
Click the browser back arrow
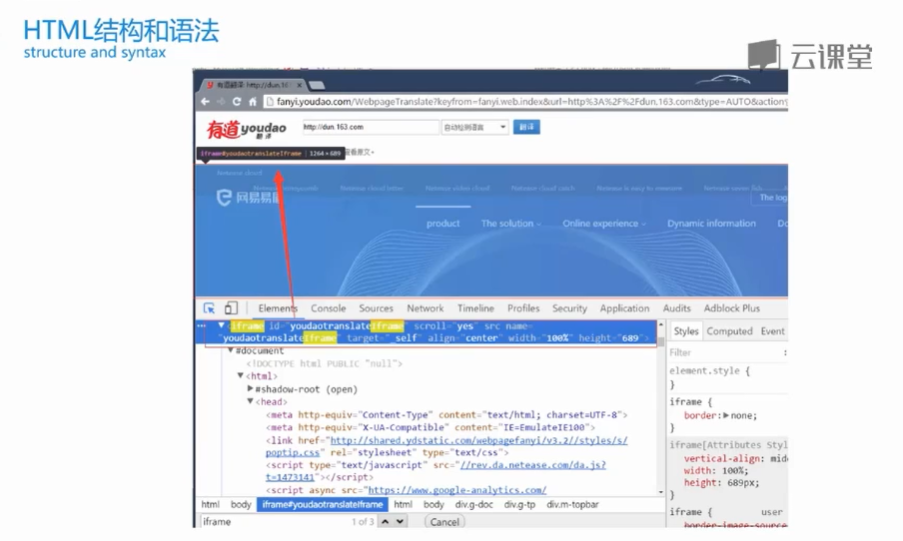click(x=206, y=101)
